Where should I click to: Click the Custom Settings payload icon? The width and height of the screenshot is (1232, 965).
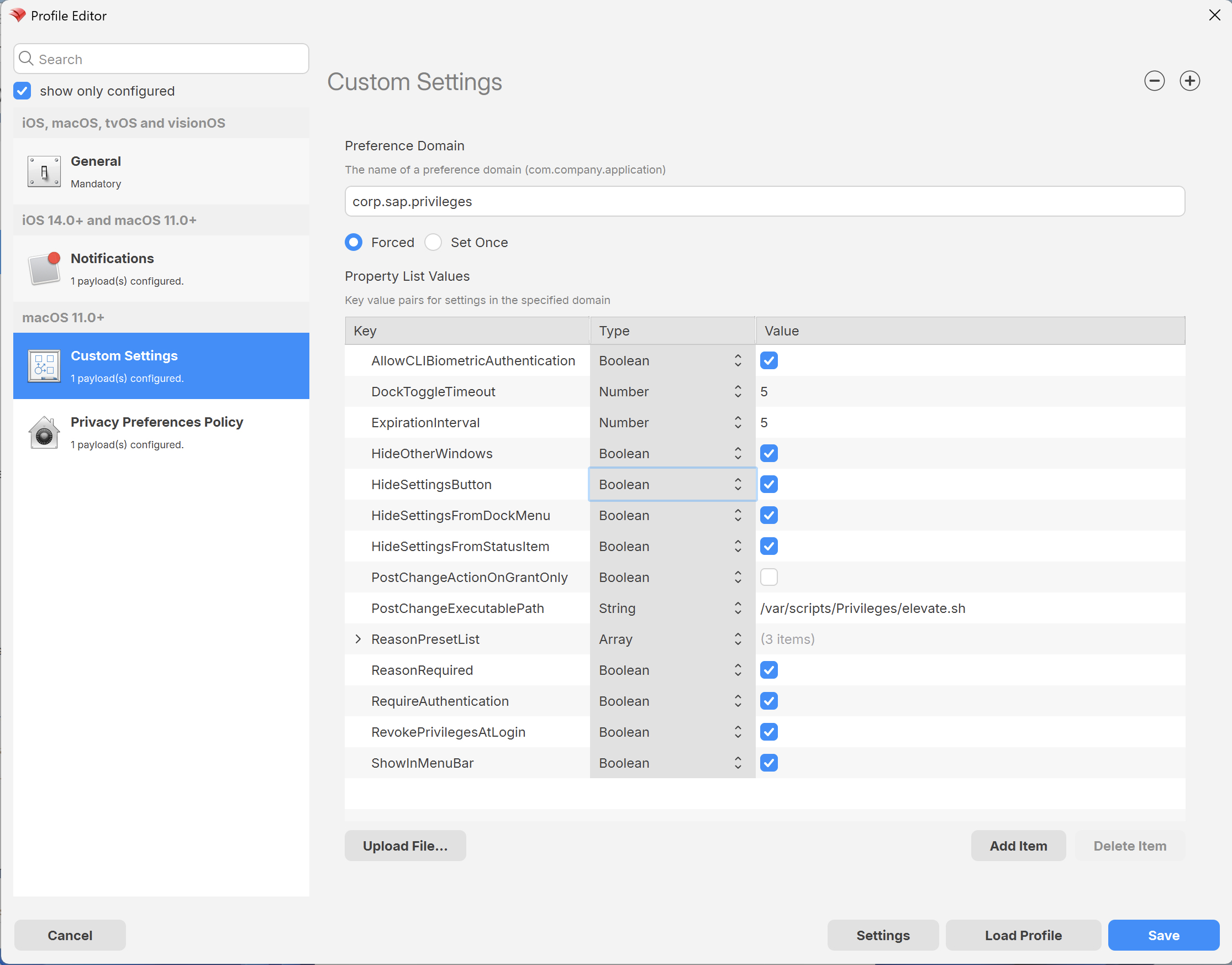44,365
